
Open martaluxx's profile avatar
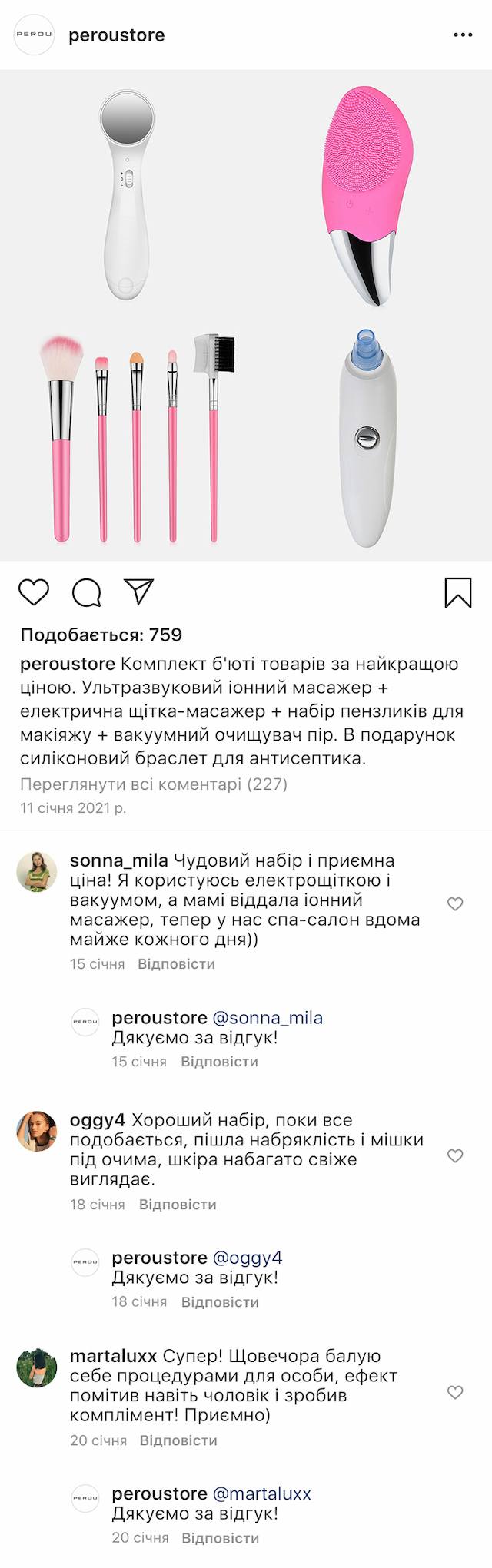click(37, 1367)
